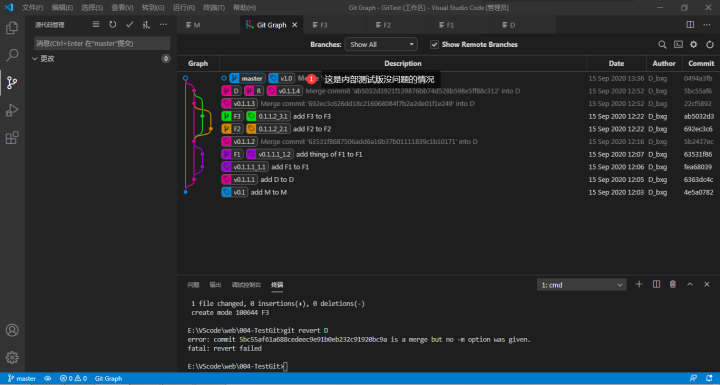This screenshot has height=385, width=720.
Task: Open Git Graph from source control toolbar
Action: click(x=146, y=25)
